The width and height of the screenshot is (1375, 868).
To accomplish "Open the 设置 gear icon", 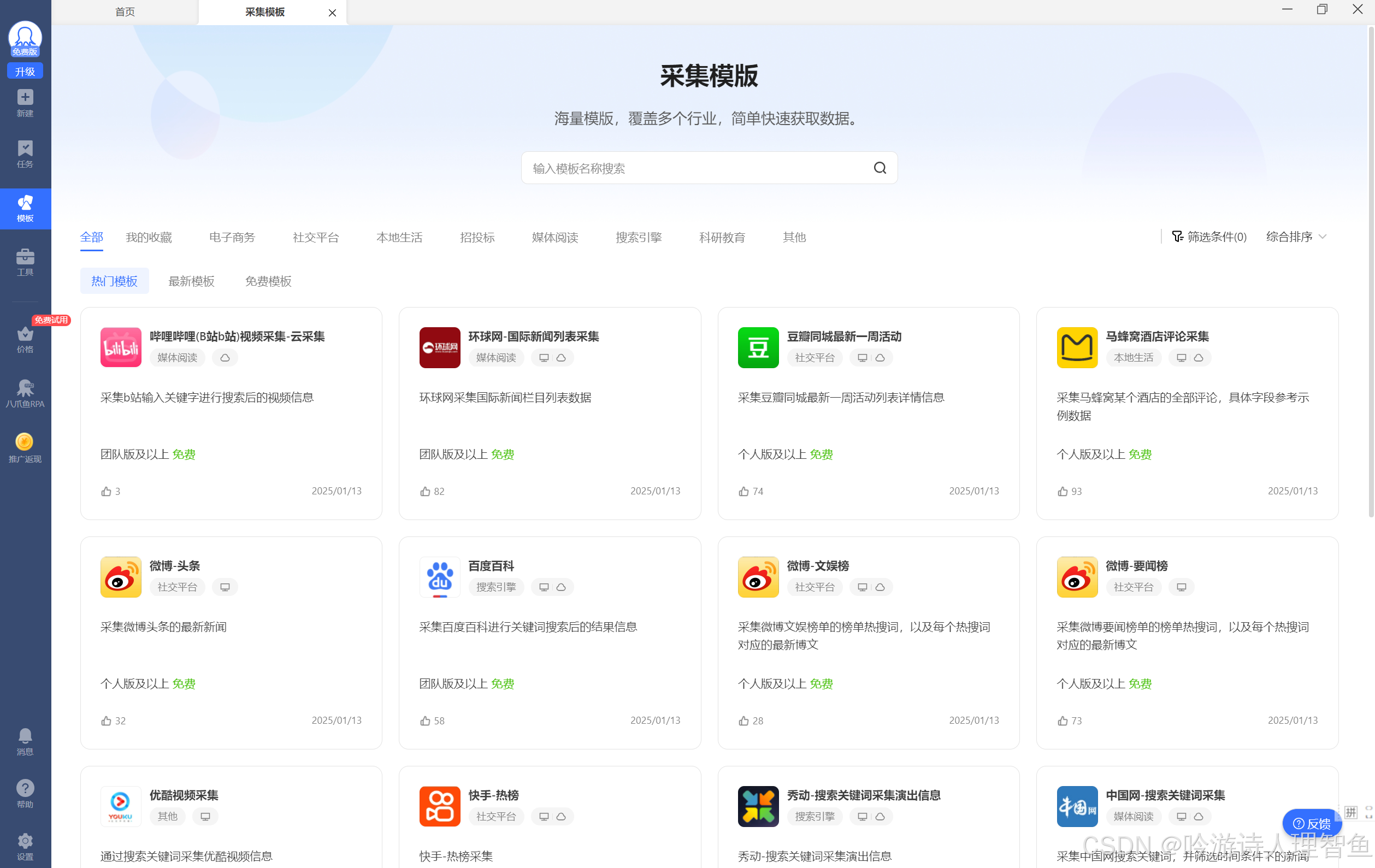I will (x=25, y=841).
